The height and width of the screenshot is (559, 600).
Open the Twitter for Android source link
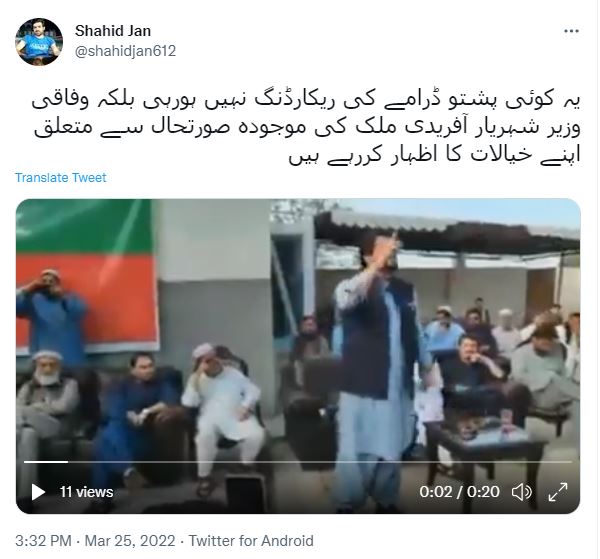tap(251, 541)
